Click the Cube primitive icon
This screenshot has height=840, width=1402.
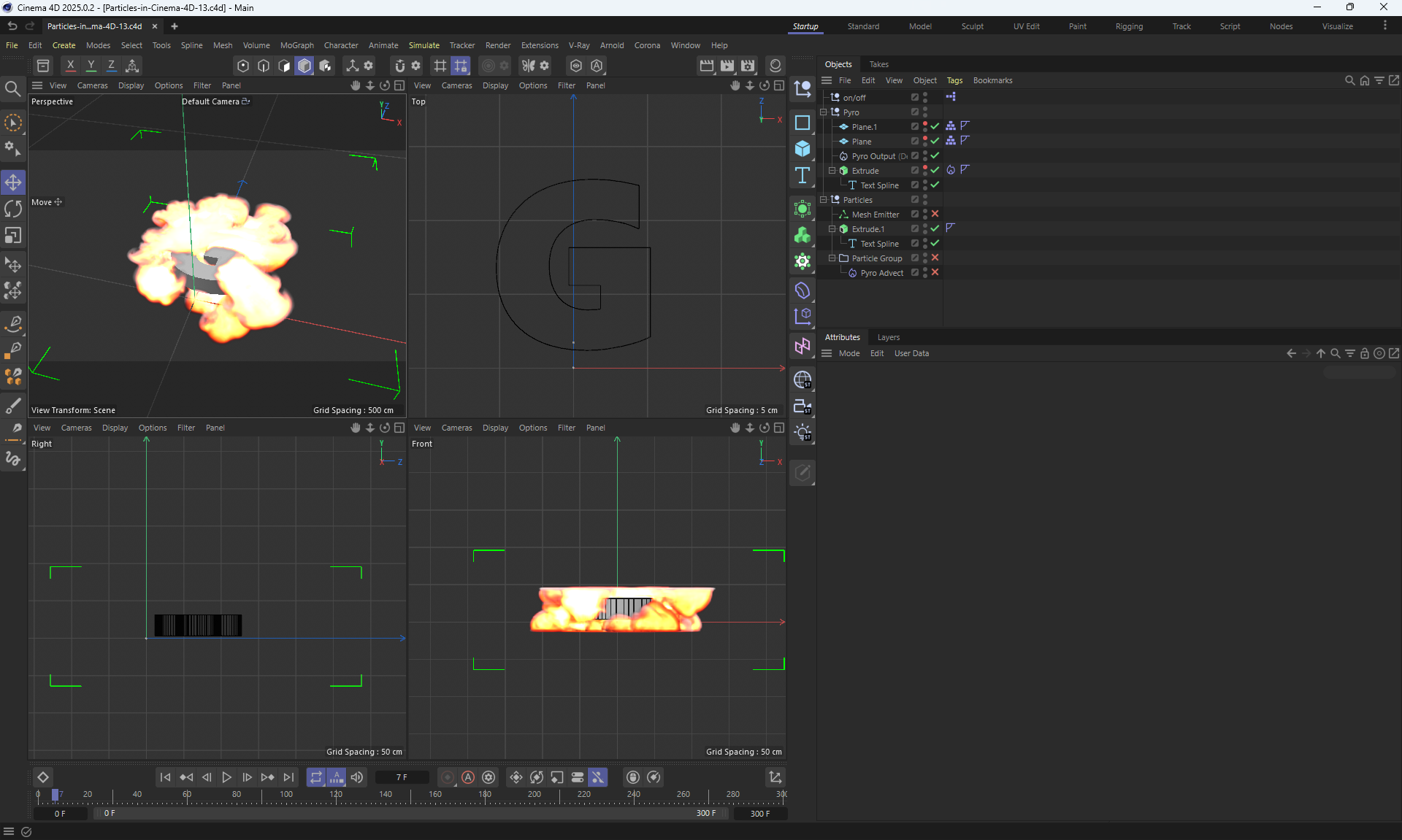coord(802,149)
